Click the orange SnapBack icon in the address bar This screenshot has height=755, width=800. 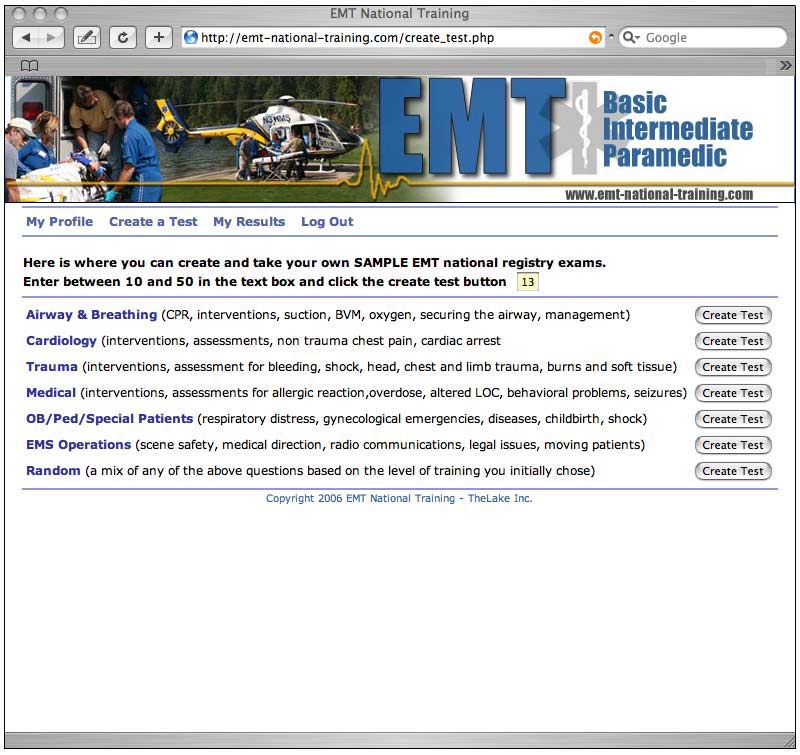[595, 37]
